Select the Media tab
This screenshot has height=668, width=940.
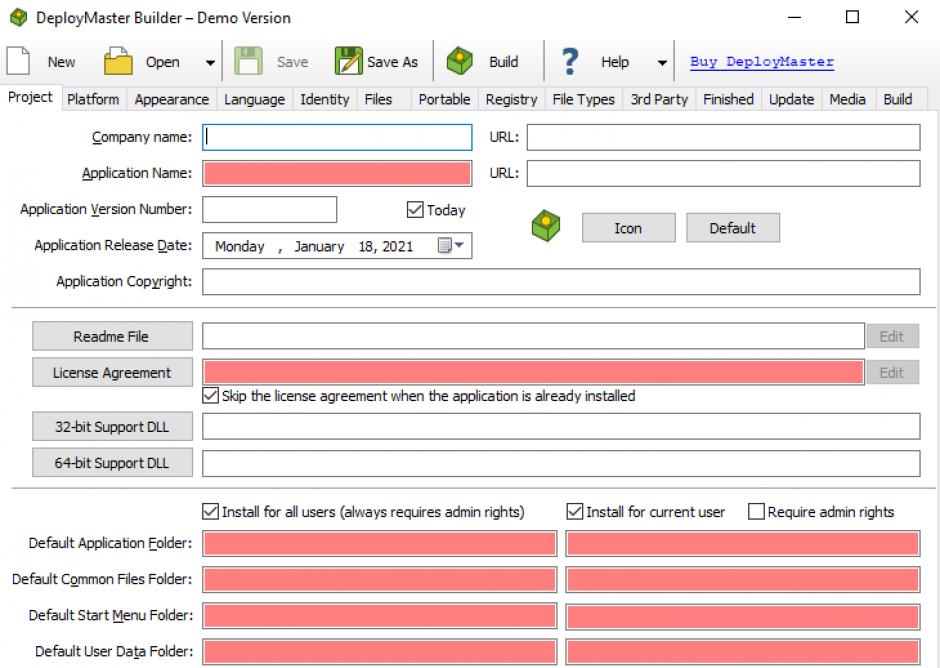pos(847,99)
